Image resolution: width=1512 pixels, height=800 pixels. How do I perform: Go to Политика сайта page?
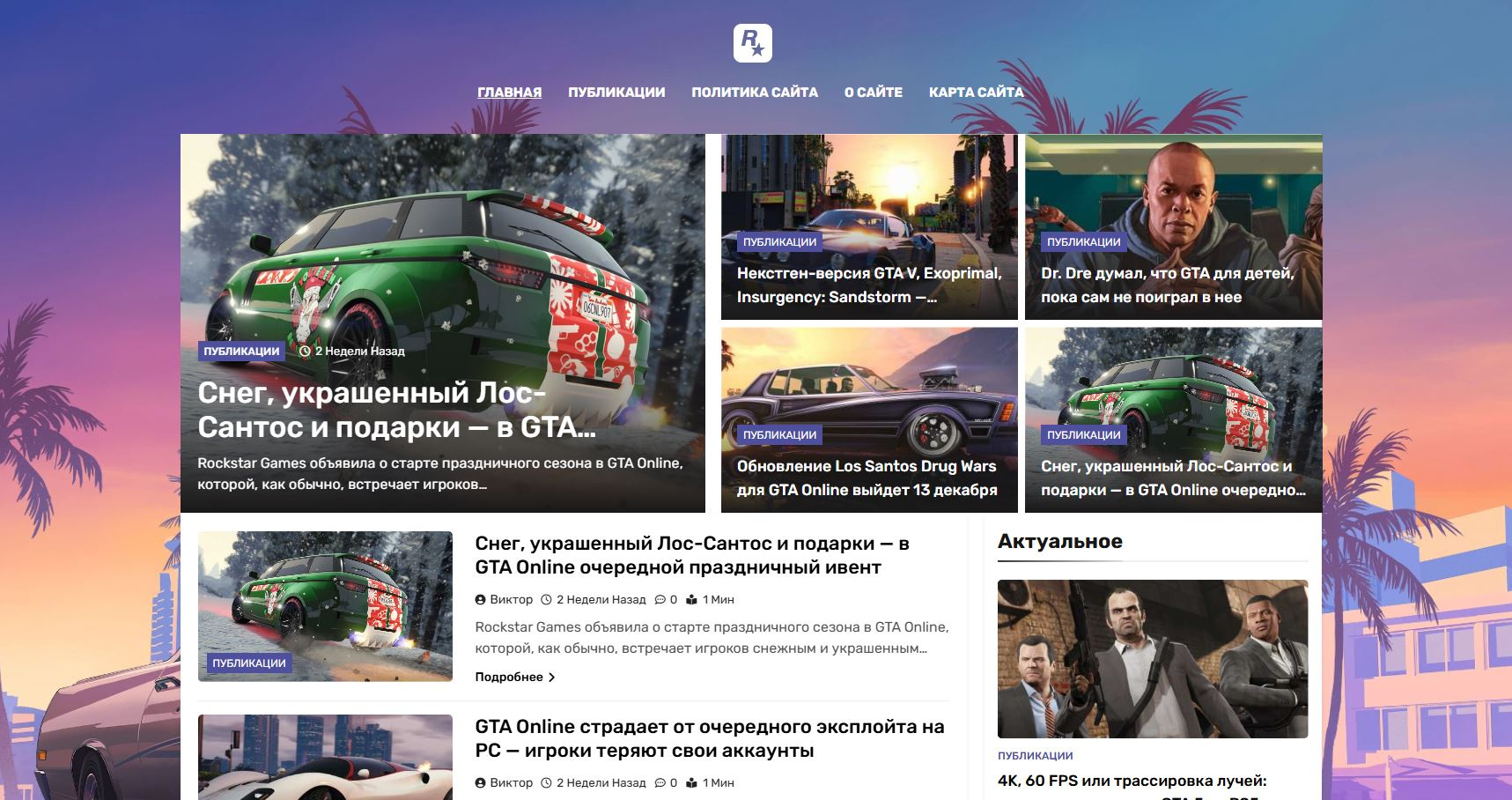755,93
